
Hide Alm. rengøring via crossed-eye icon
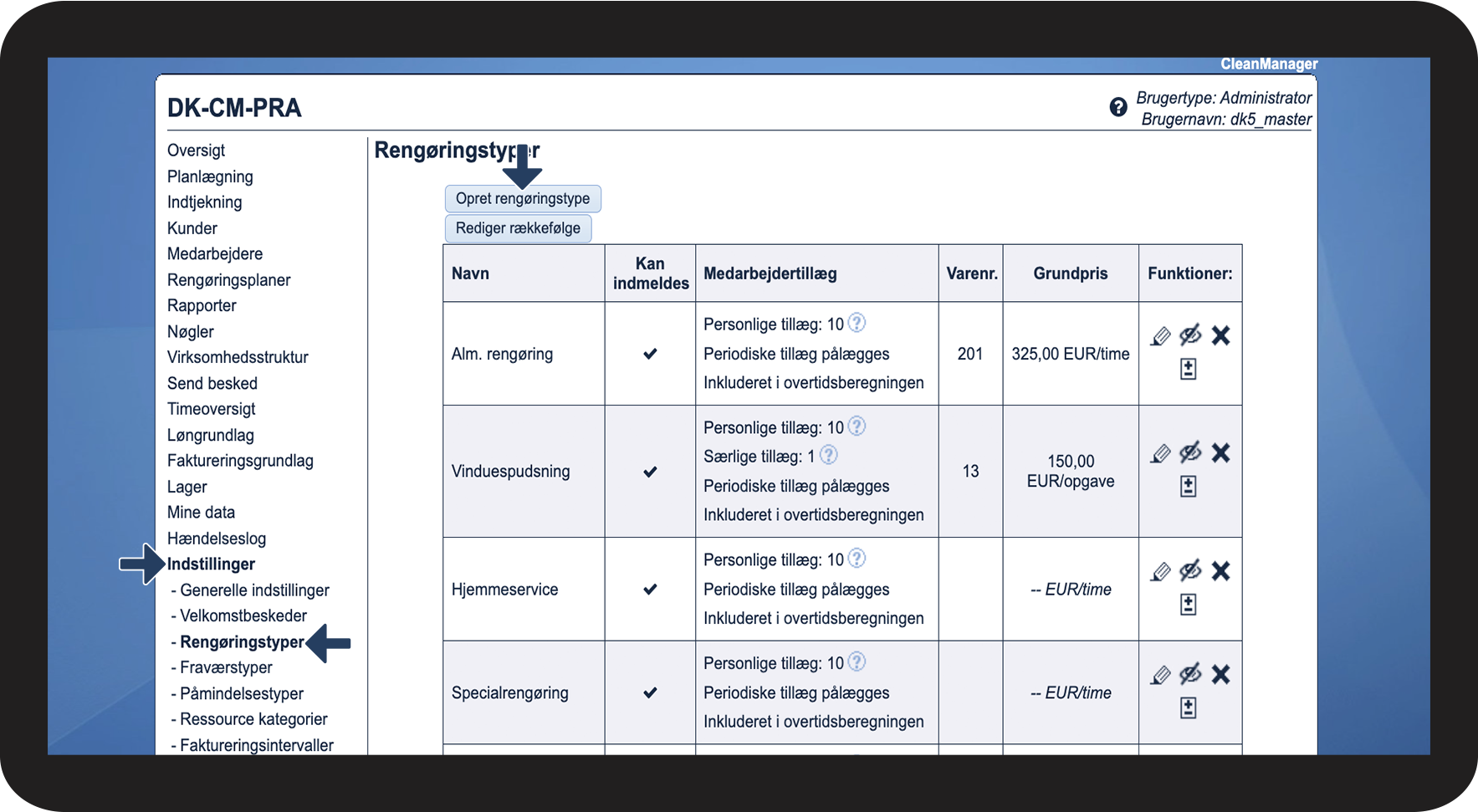point(1190,335)
